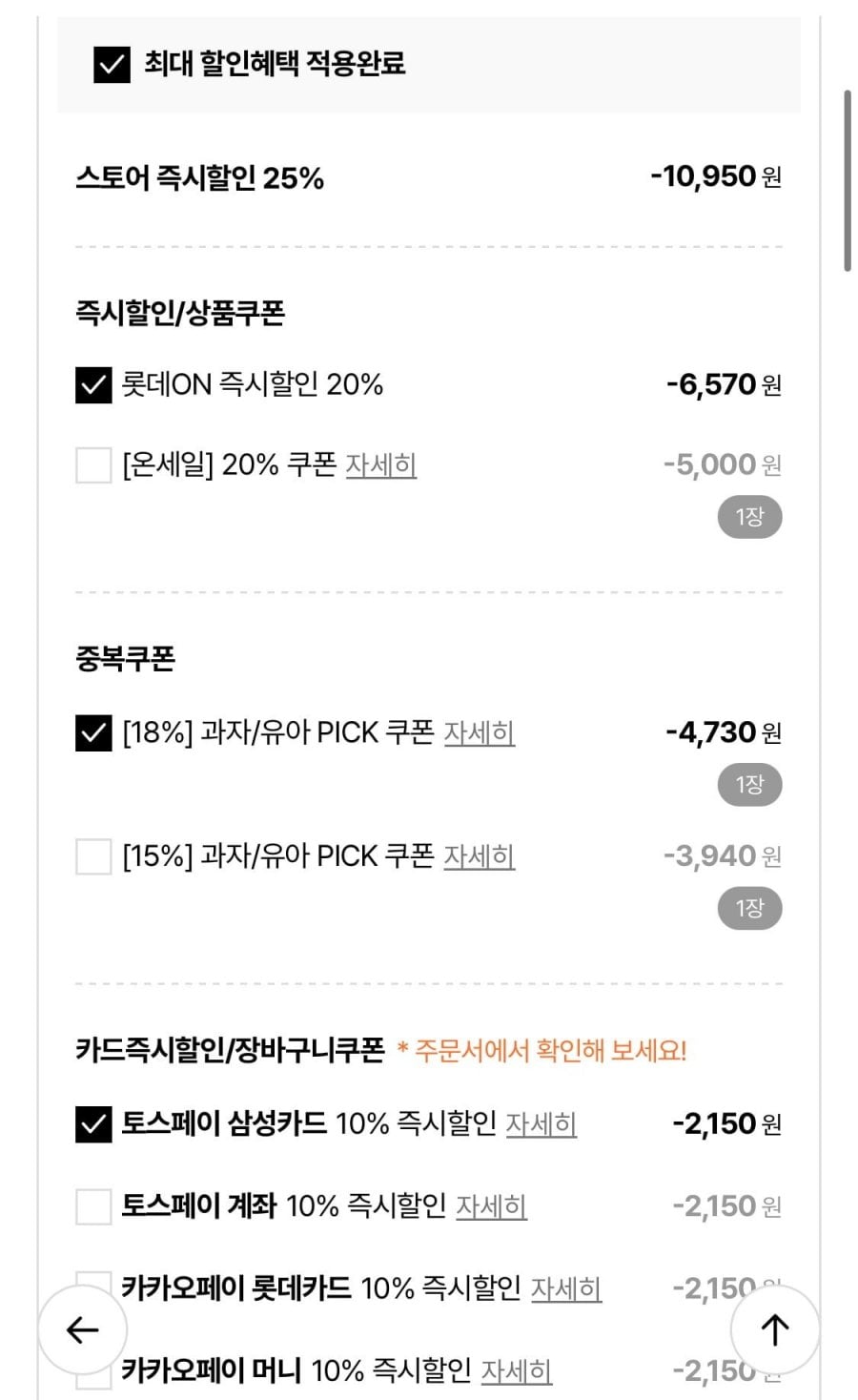Open 자세히 link for 토스페이 삼성카드

tap(541, 1124)
